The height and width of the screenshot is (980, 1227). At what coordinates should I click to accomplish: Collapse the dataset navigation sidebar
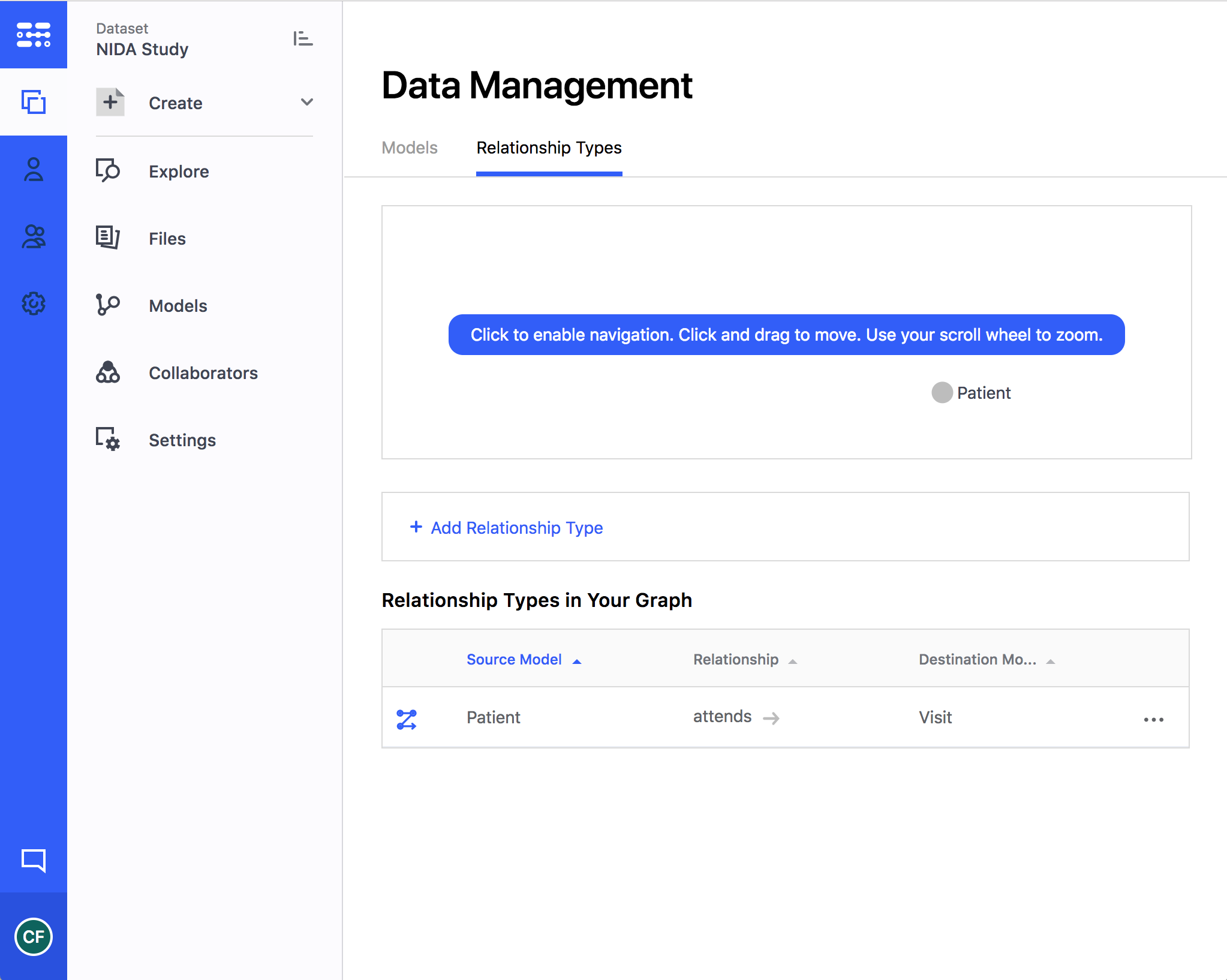click(303, 39)
